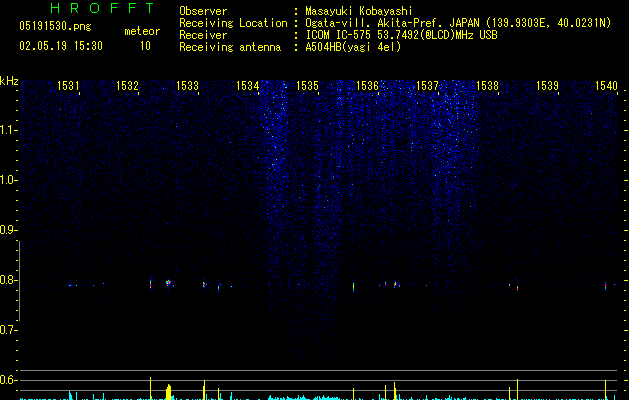Click the 1540 time marker
This screenshot has height=400, width=629.
(607, 85)
